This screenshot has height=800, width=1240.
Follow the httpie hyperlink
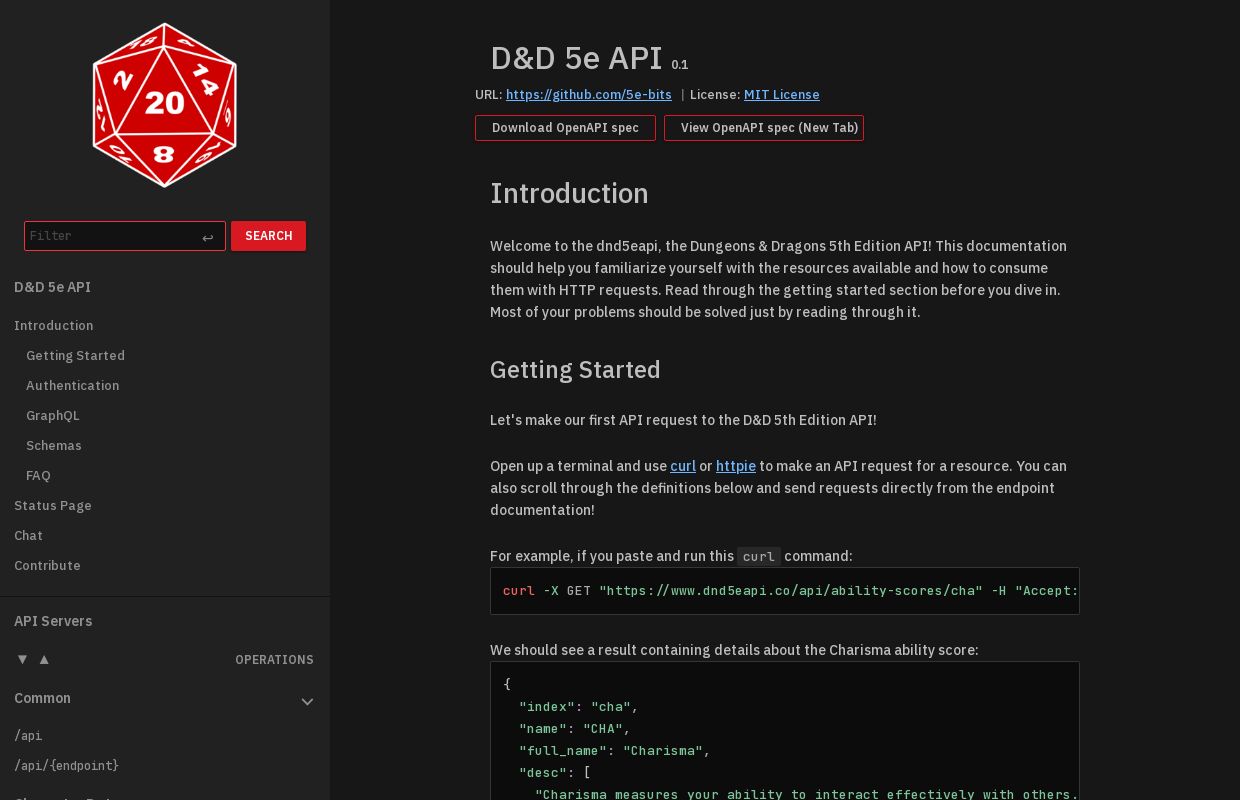(736, 466)
